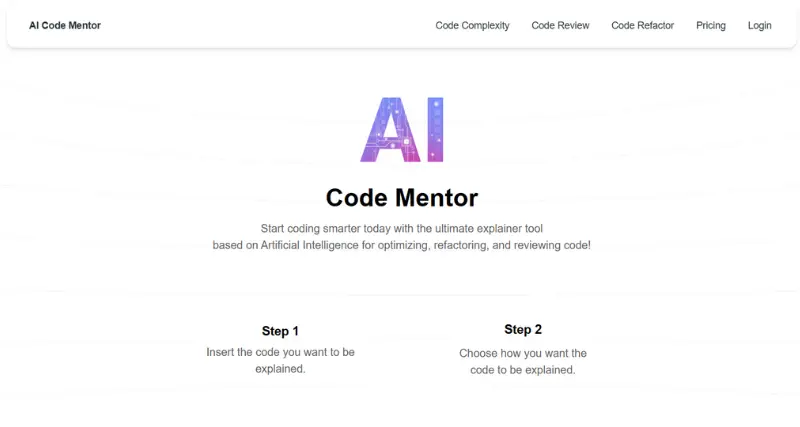Select the Step 2 heading

click(x=523, y=330)
